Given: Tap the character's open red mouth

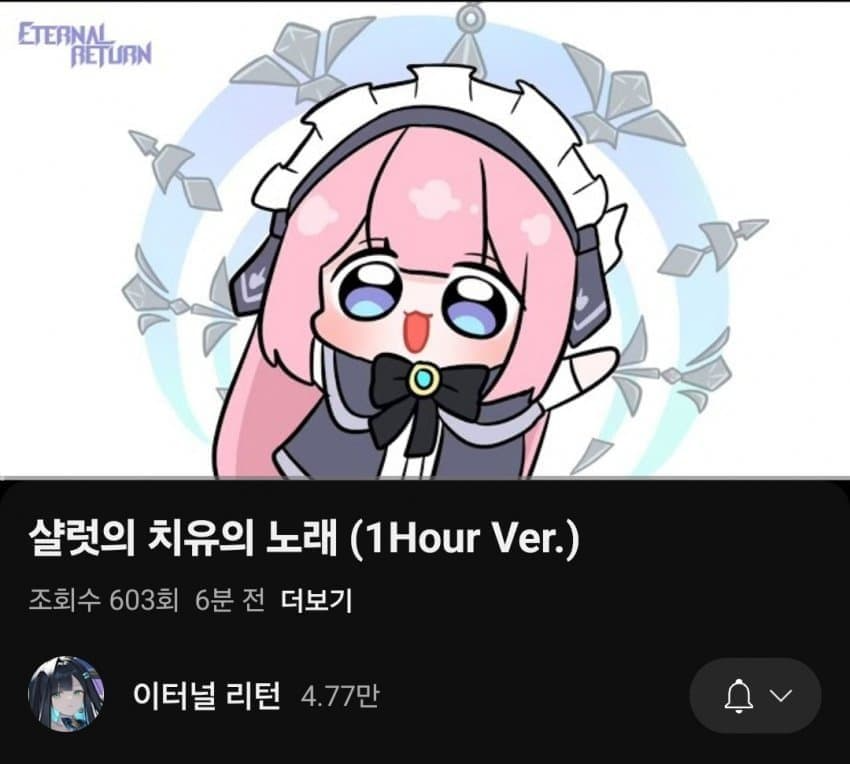Looking at the screenshot, I should 416,331.
